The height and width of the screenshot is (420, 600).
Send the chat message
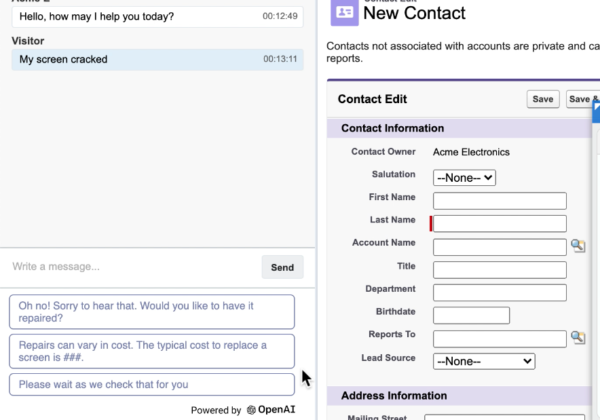tap(282, 267)
